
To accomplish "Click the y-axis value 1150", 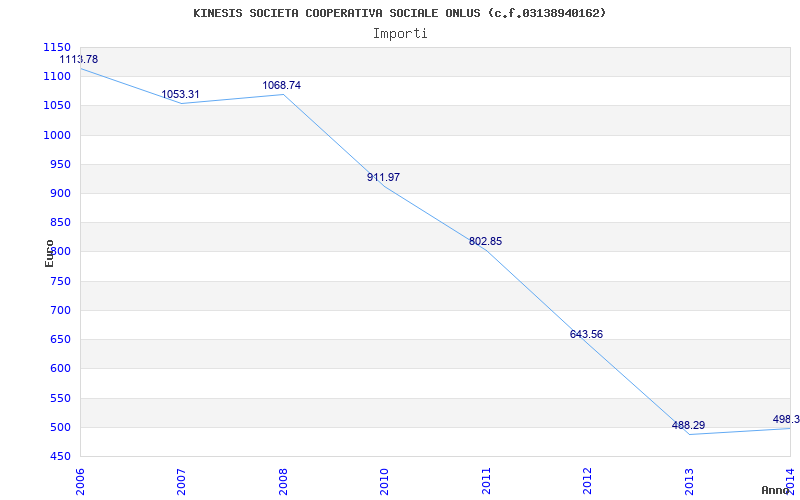I will click(57, 47).
